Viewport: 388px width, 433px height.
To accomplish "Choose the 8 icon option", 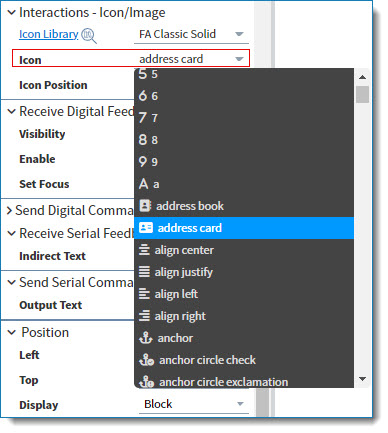I will click(x=244, y=140).
